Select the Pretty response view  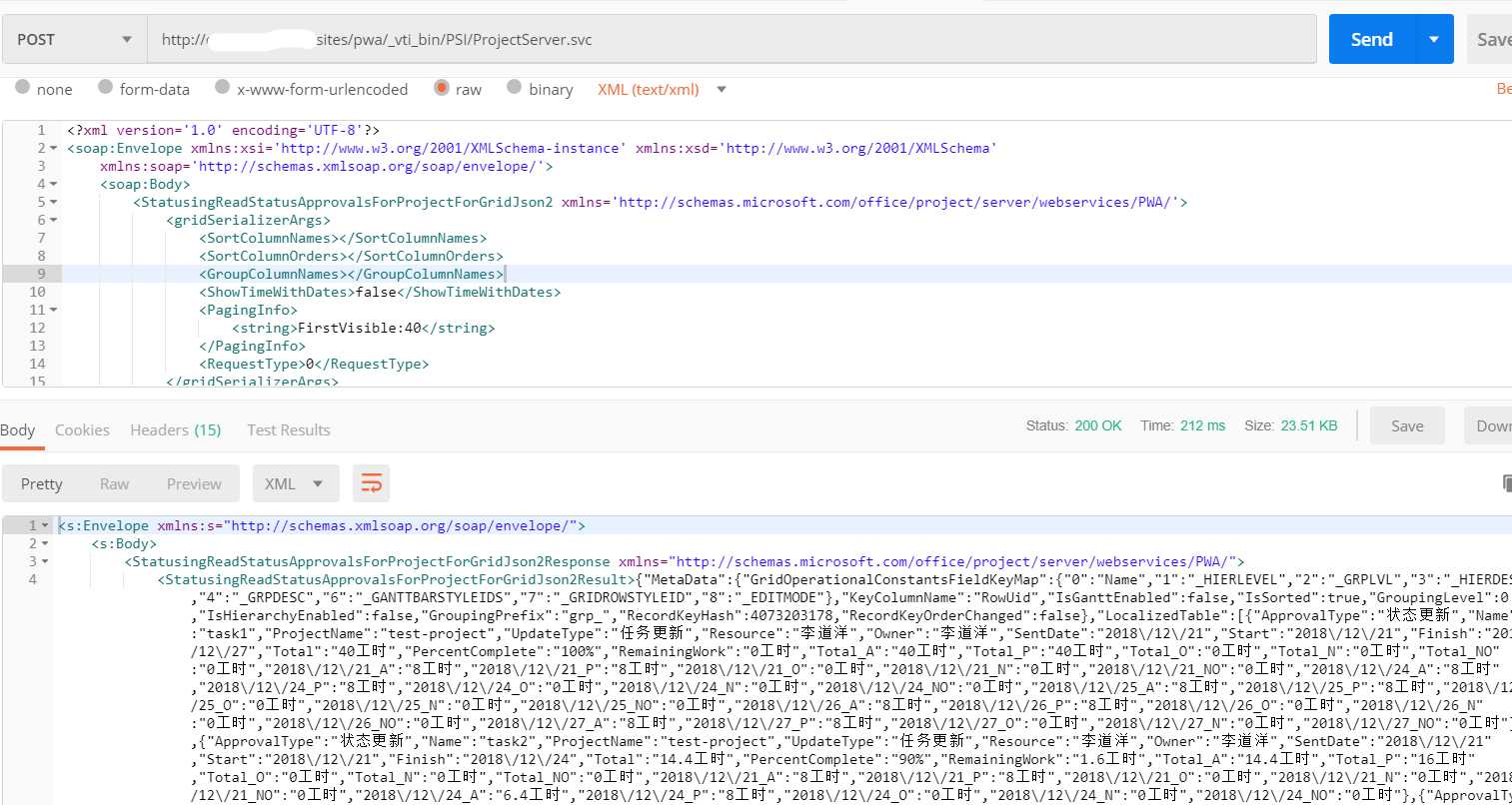(x=42, y=483)
